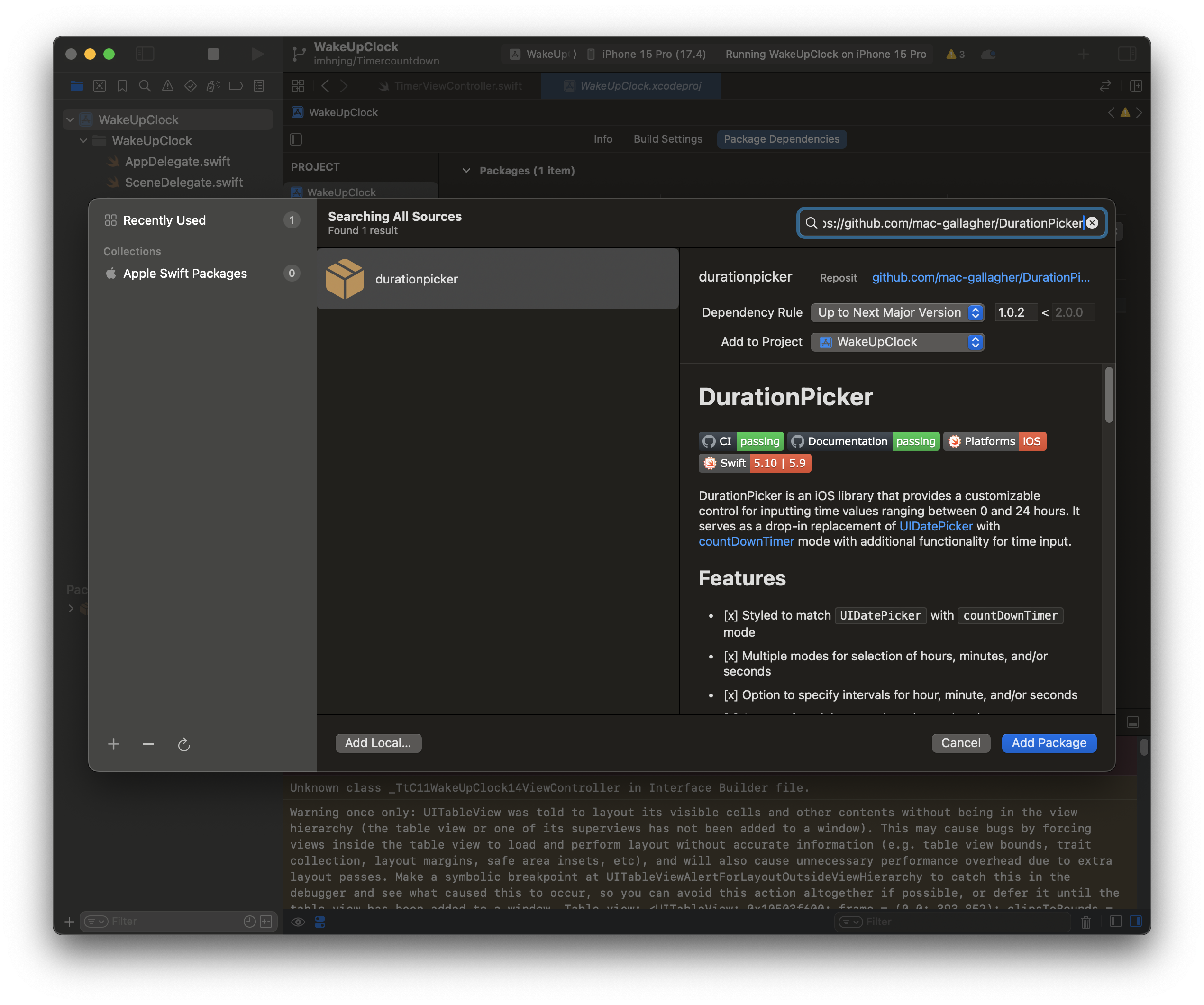Open the Find navigator magnifier icon
The image size is (1204, 1005).
(145, 86)
